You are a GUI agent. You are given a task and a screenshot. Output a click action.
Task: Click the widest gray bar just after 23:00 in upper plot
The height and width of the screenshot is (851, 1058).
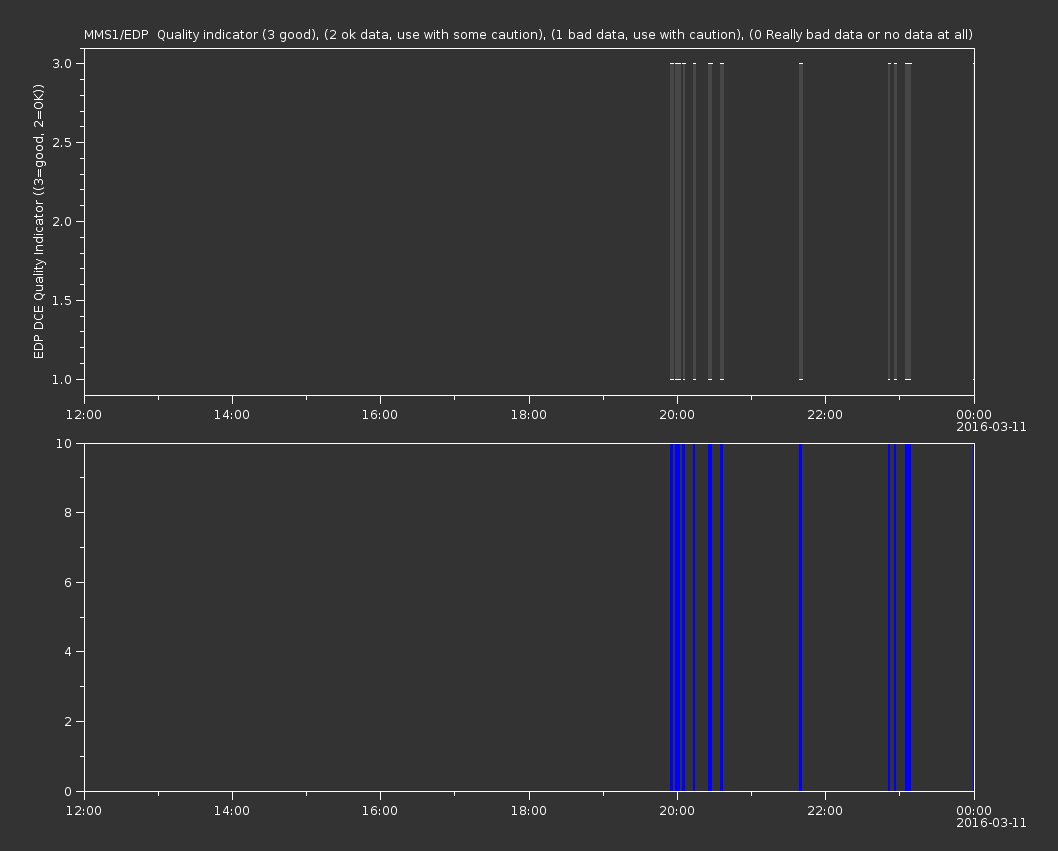pos(908,221)
